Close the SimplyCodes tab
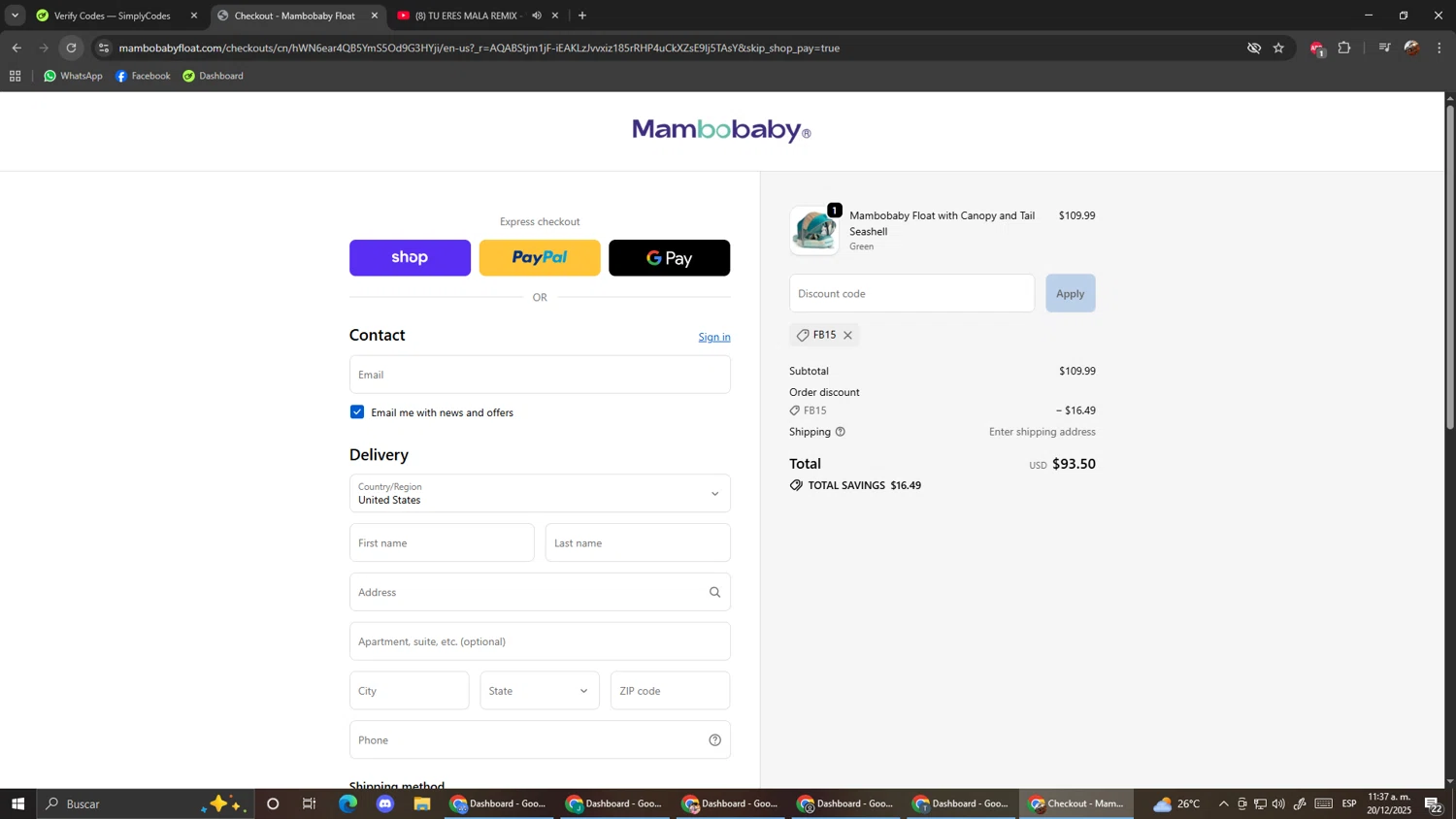Screen dimensions: 1456x819 coord(194,16)
